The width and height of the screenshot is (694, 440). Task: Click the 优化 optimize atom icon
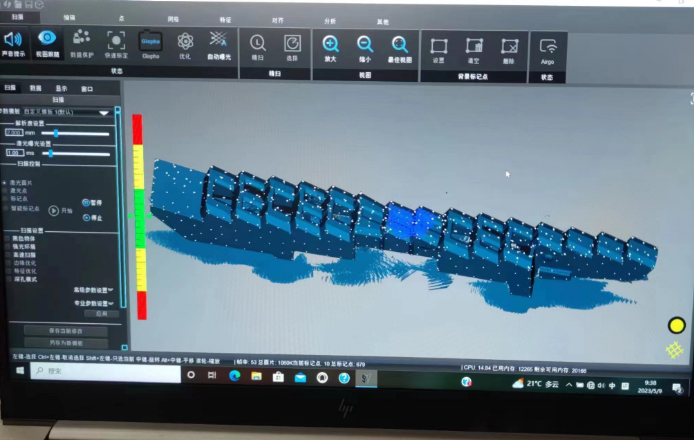pos(185,42)
